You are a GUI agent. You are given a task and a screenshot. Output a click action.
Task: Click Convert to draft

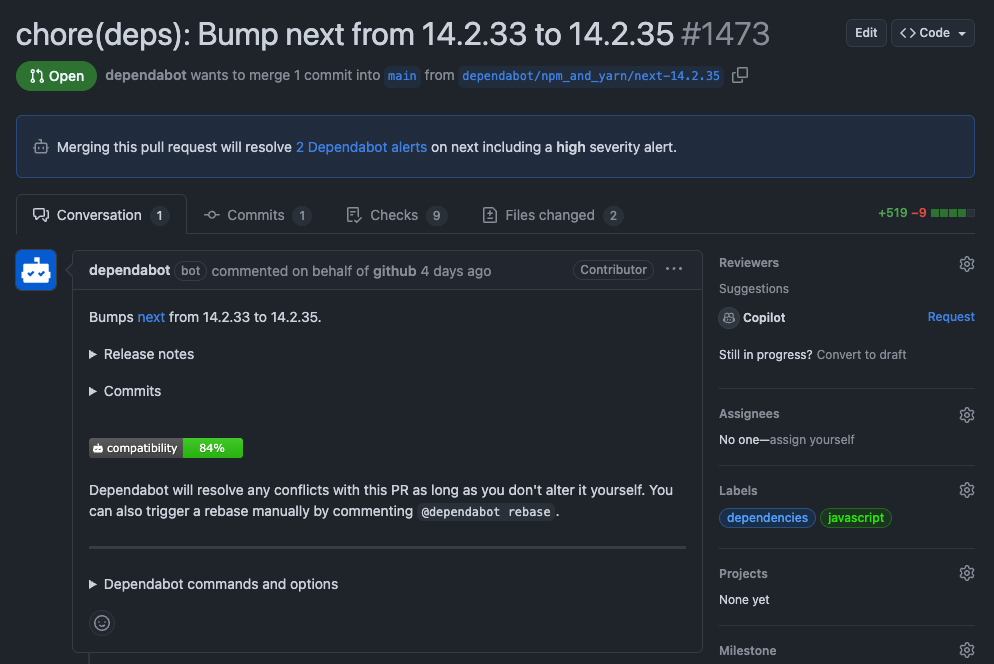(x=861, y=355)
